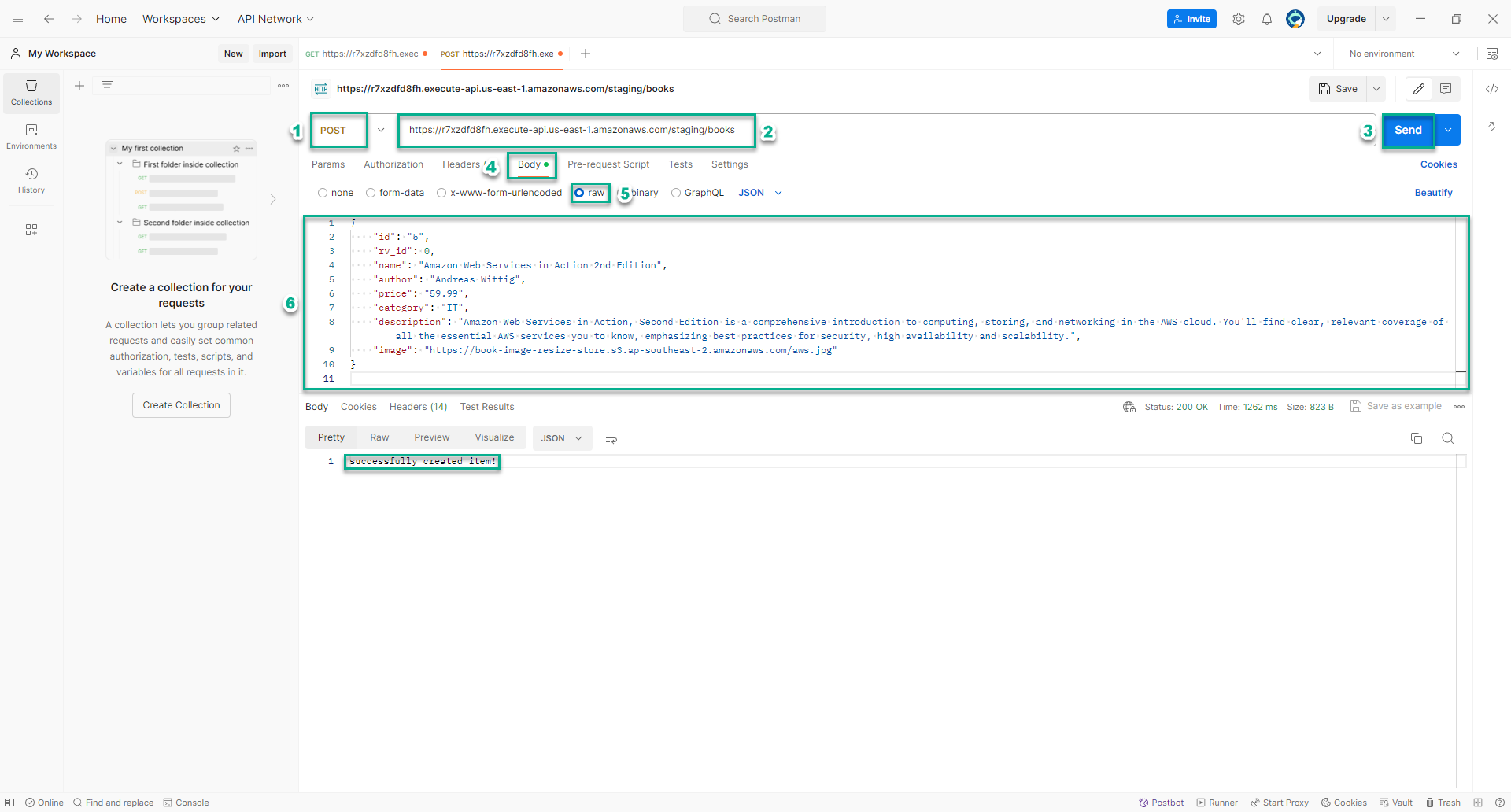Image resolution: width=1511 pixels, height=812 pixels.
Task: Open the collections filter icon
Action: click(107, 86)
